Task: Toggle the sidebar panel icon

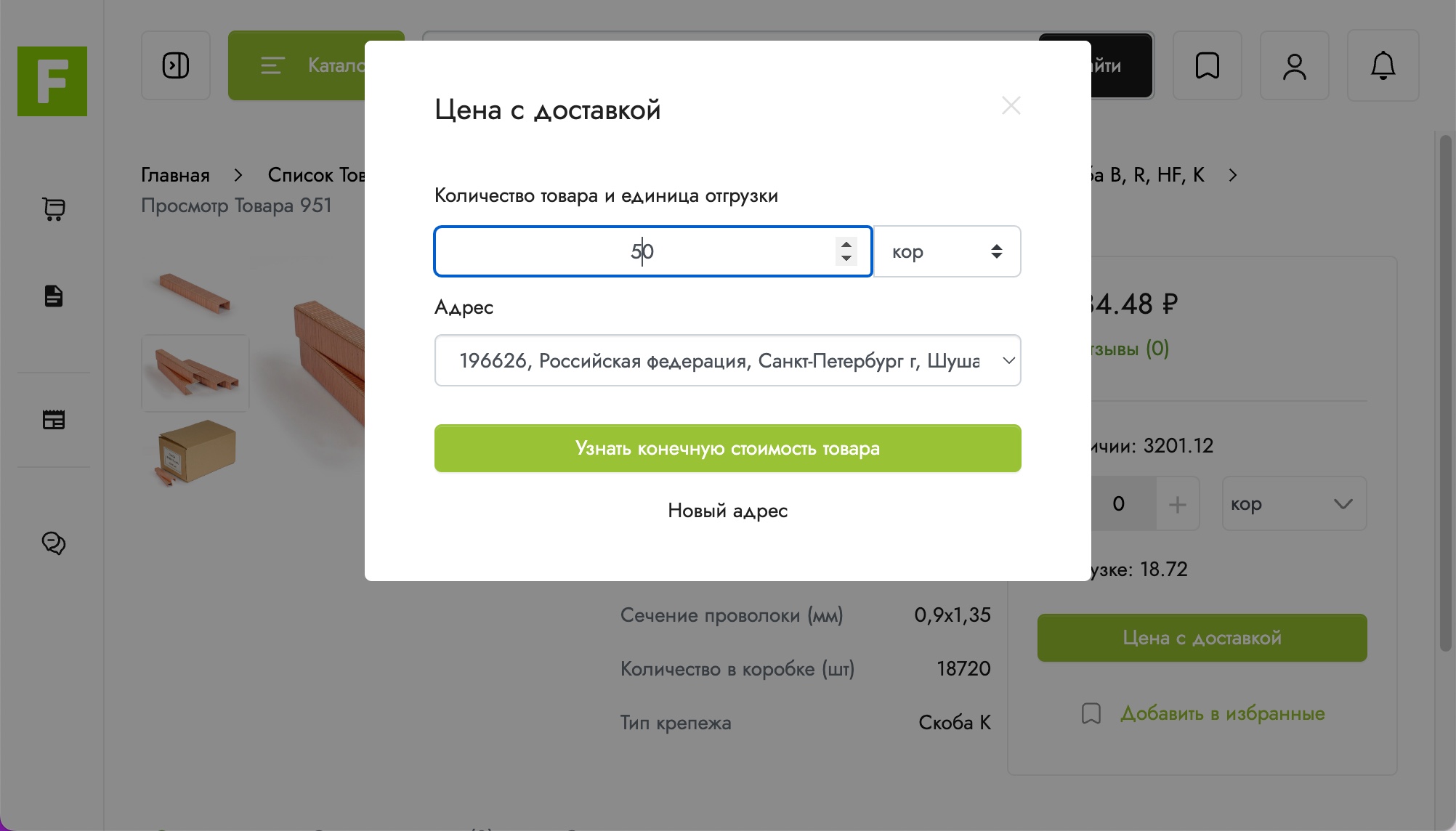Action: [176, 65]
